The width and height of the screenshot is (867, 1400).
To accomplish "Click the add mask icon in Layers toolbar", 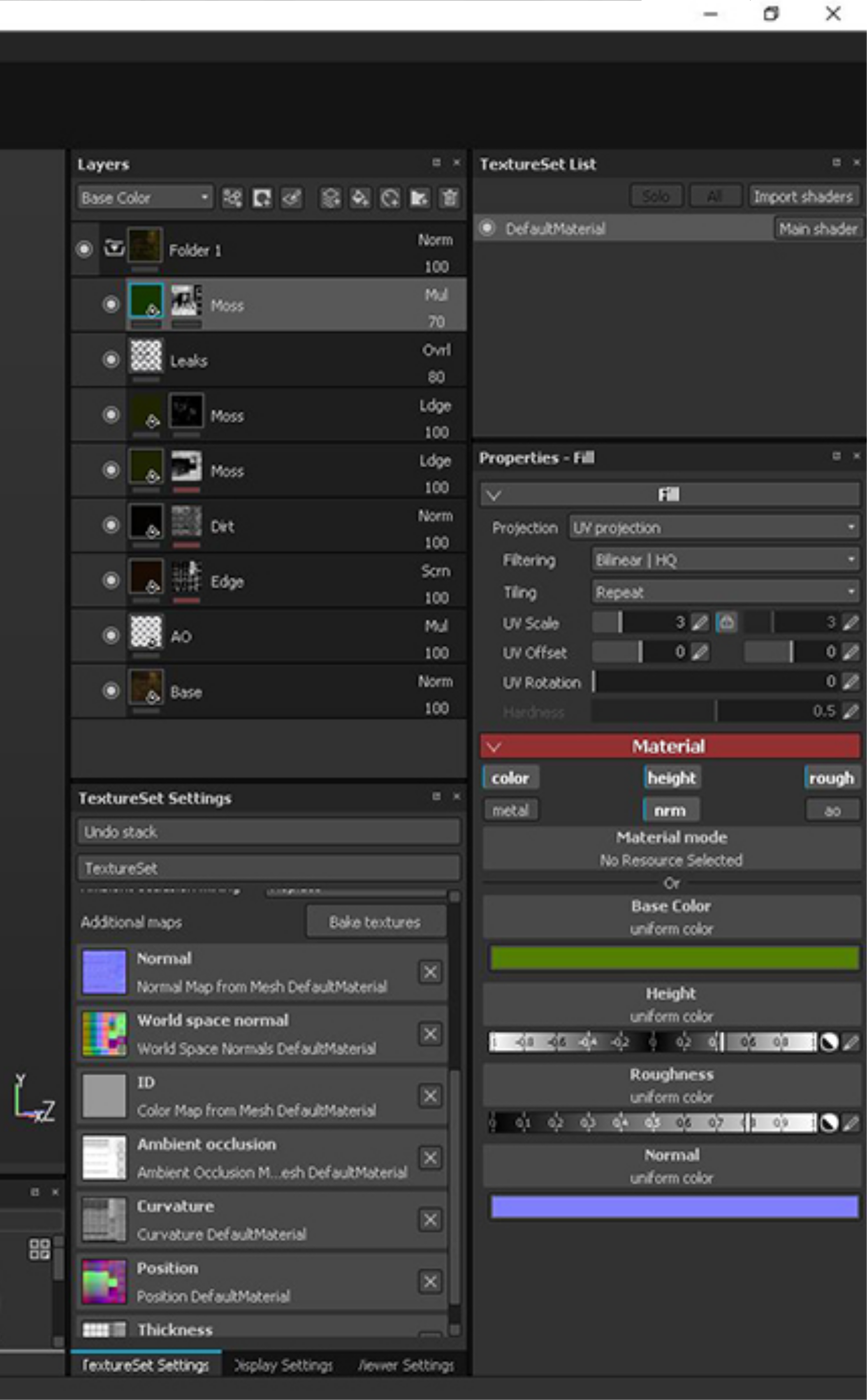I will pos(262,198).
